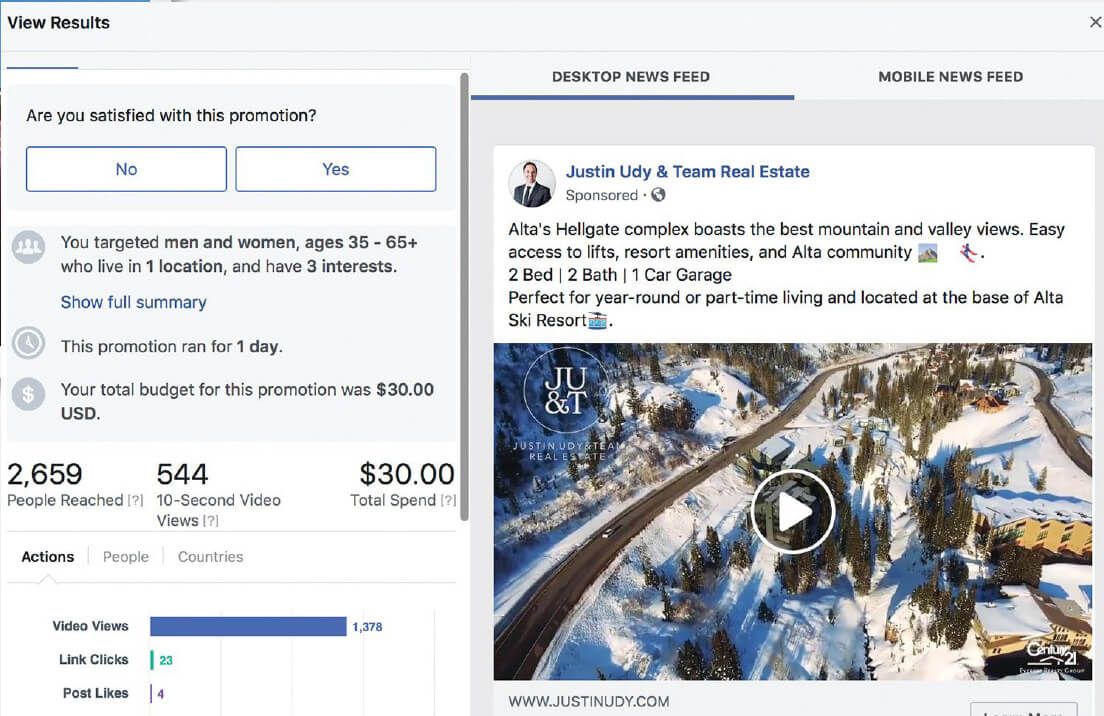Screen dimensions: 1104x716
Task: Select the Actions tab
Action: (47, 557)
